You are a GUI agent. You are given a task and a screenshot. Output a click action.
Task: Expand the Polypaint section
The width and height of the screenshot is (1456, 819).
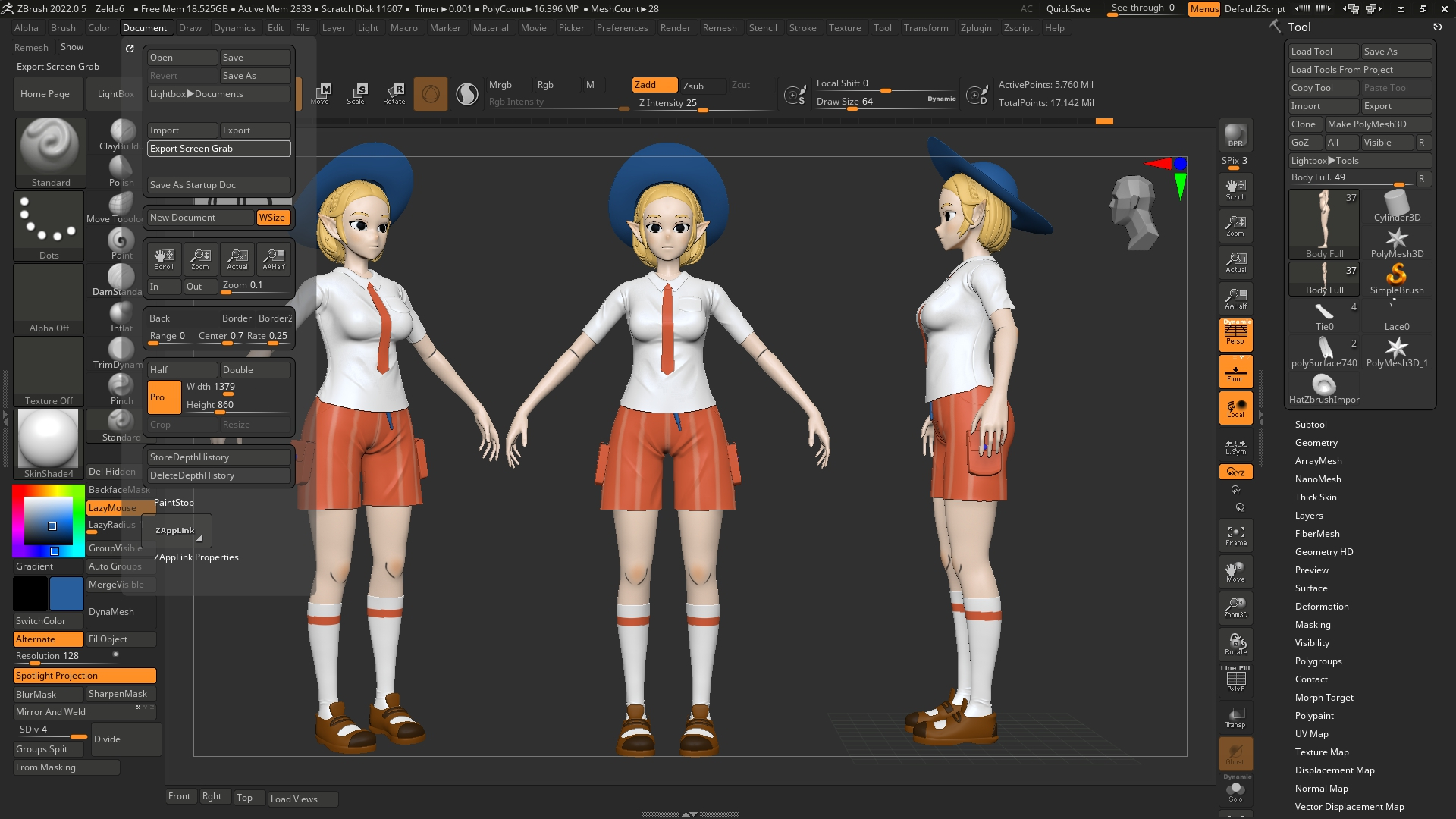pos(1314,716)
